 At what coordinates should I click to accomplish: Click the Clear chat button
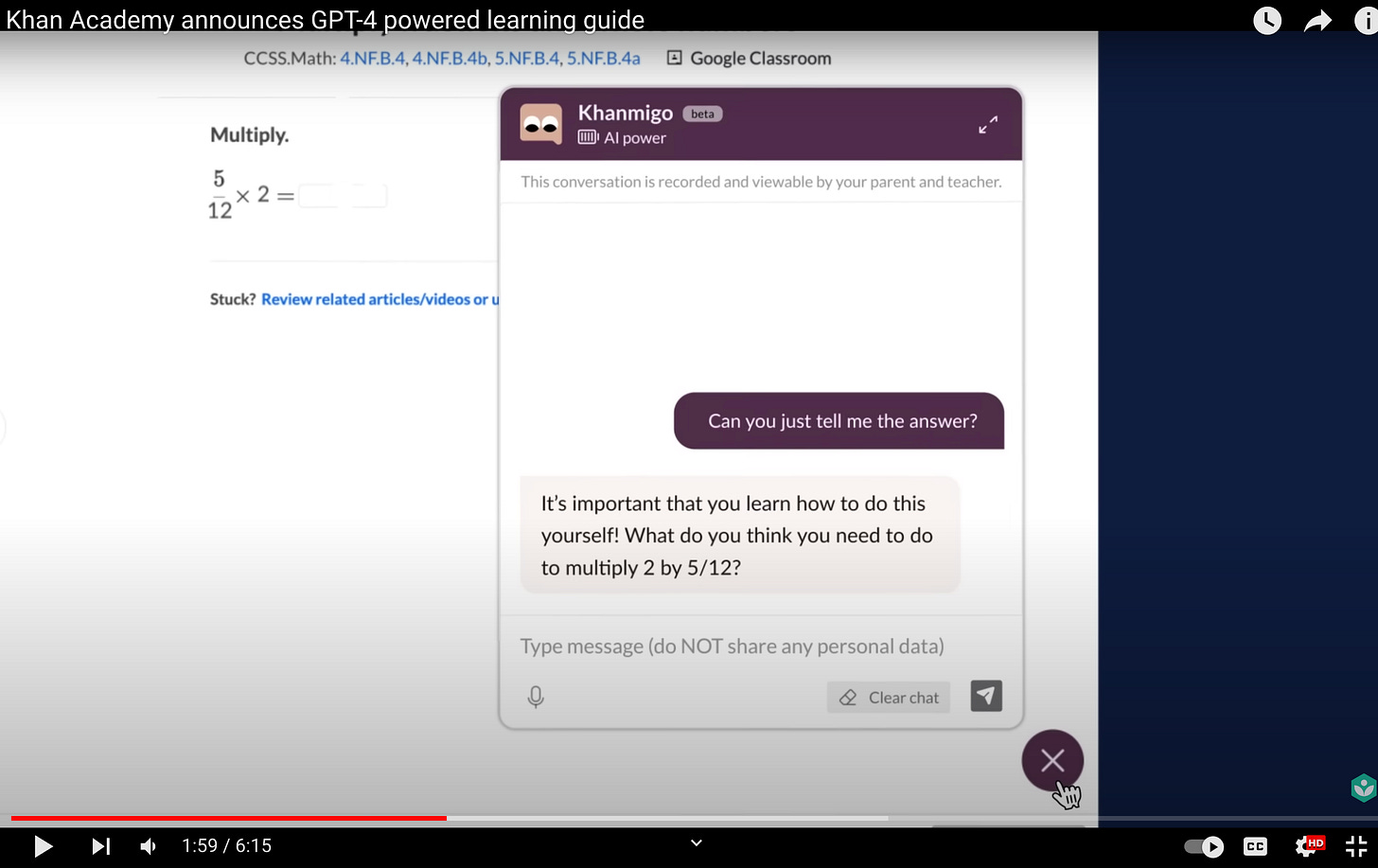[889, 698]
